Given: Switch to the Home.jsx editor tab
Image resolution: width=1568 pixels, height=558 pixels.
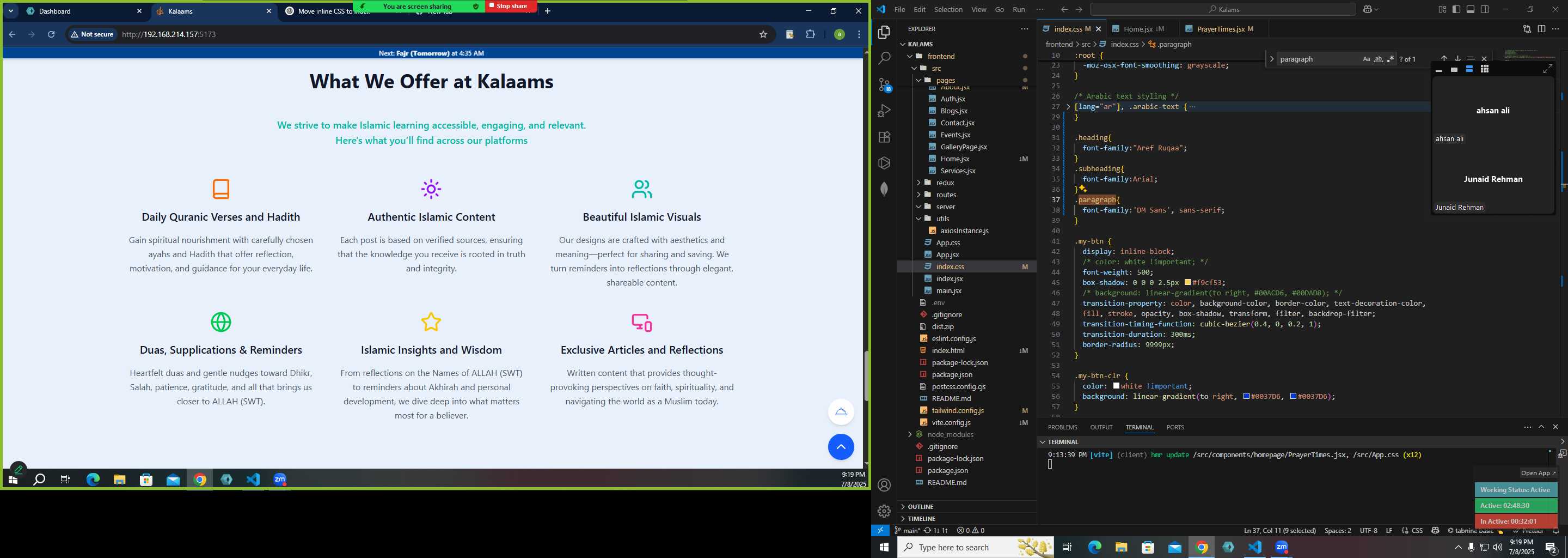Looking at the screenshot, I should click(x=1138, y=29).
